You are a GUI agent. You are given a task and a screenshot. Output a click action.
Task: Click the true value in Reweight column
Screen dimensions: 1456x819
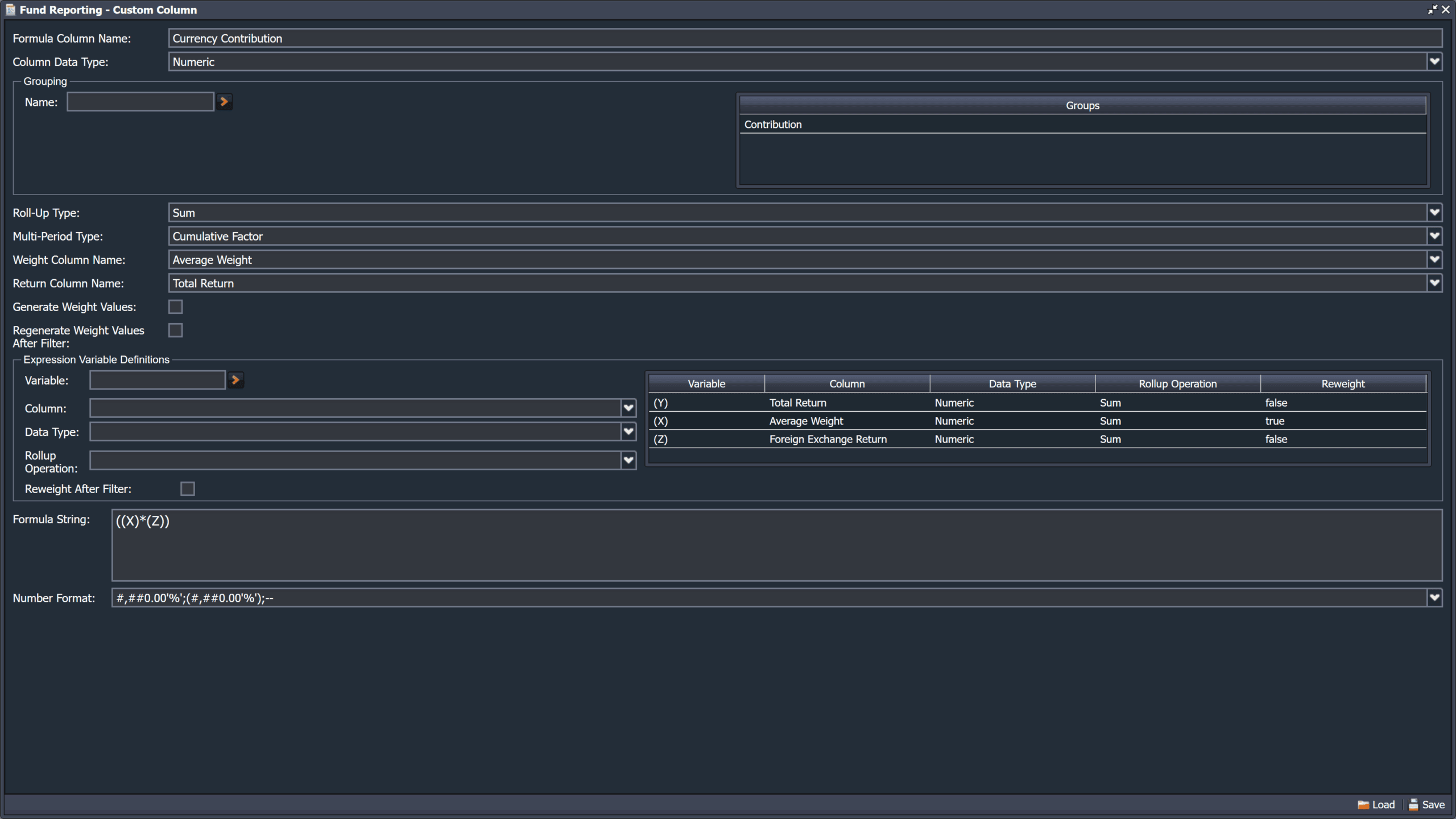pyautogui.click(x=1275, y=421)
